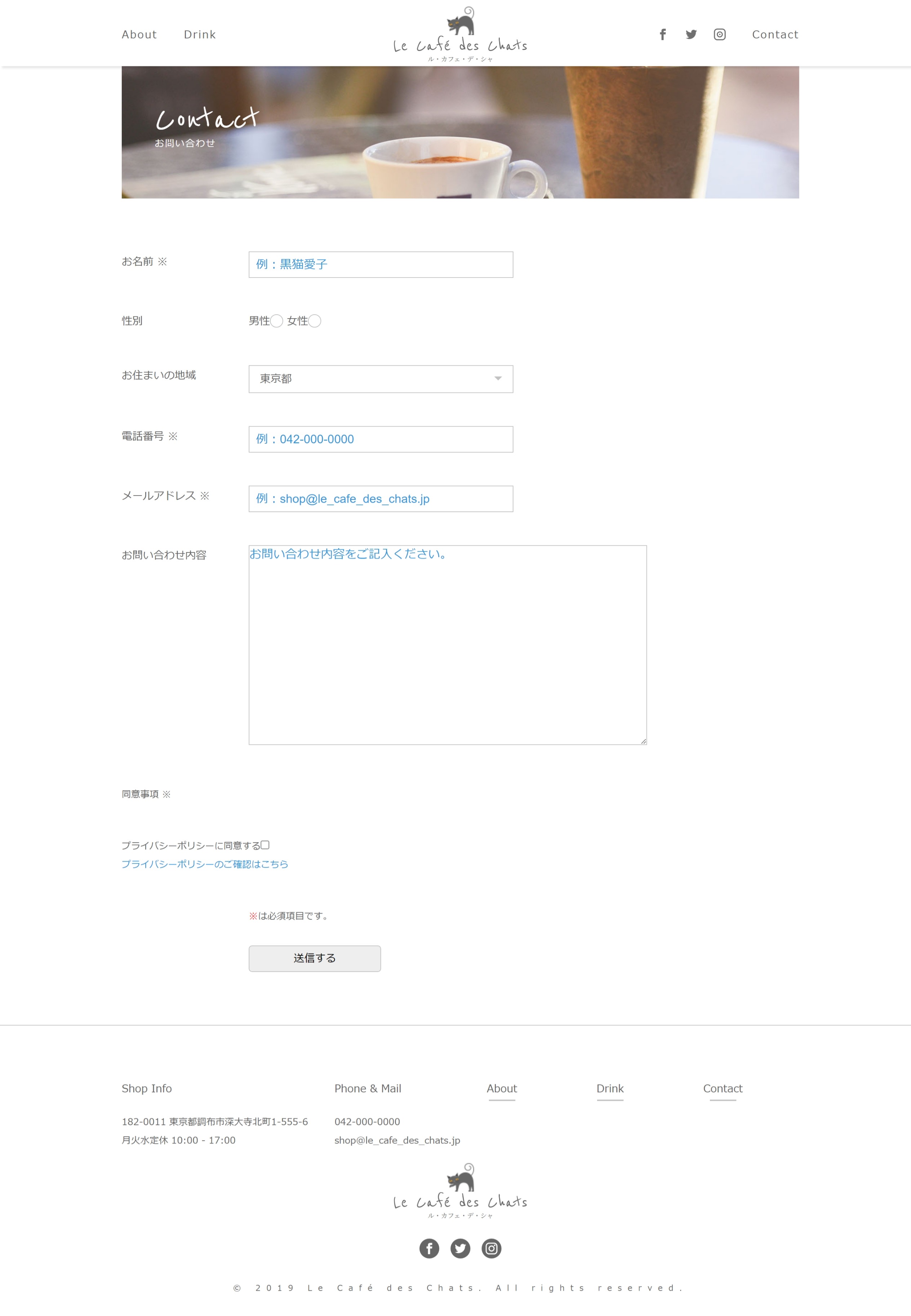Click the Instagram icon in the footer
The width and height of the screenshot is (911, 1316).
click(x=491, y=1248)
